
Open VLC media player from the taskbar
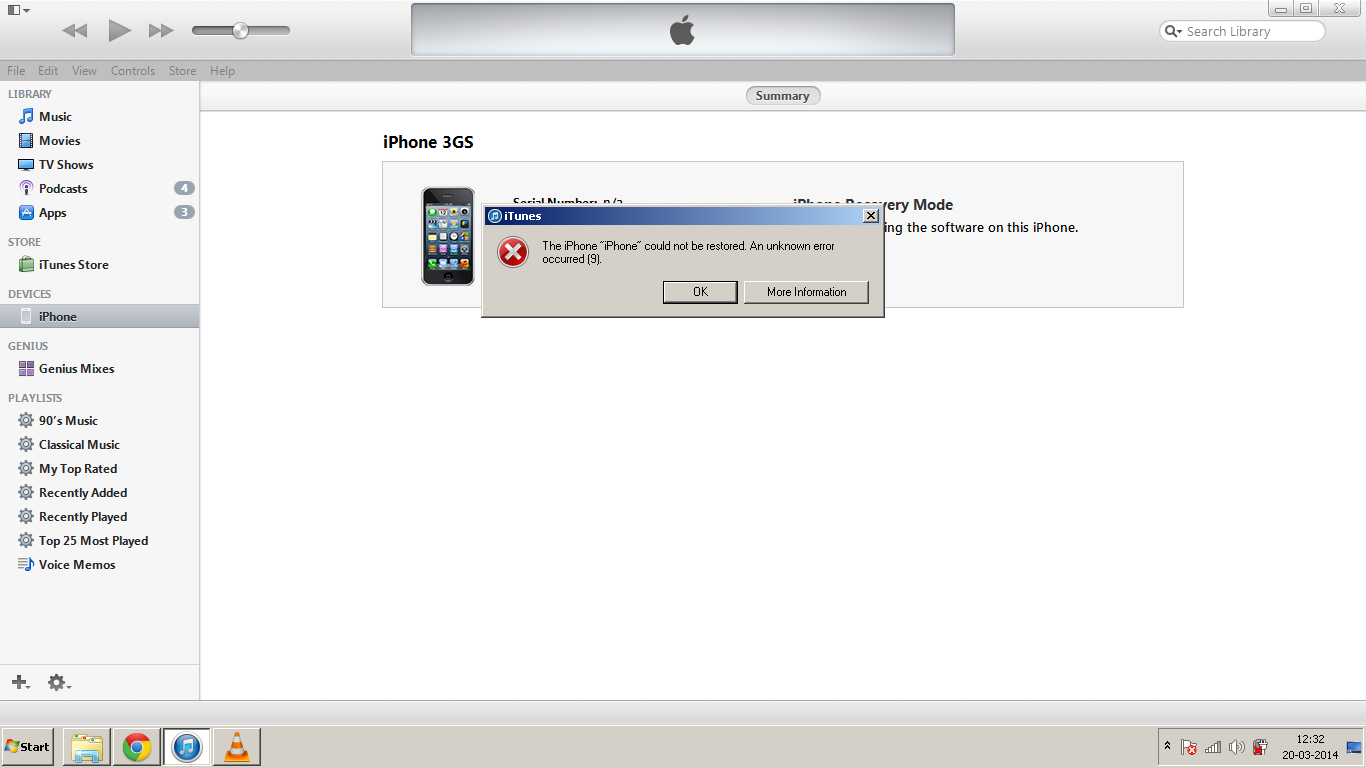(237, 747)
